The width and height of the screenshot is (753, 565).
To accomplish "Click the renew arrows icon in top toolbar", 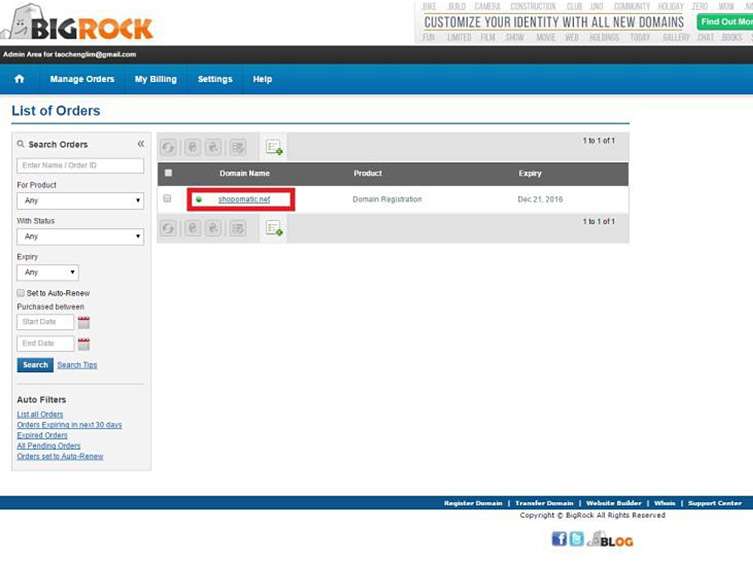I will tap(168, 147).
